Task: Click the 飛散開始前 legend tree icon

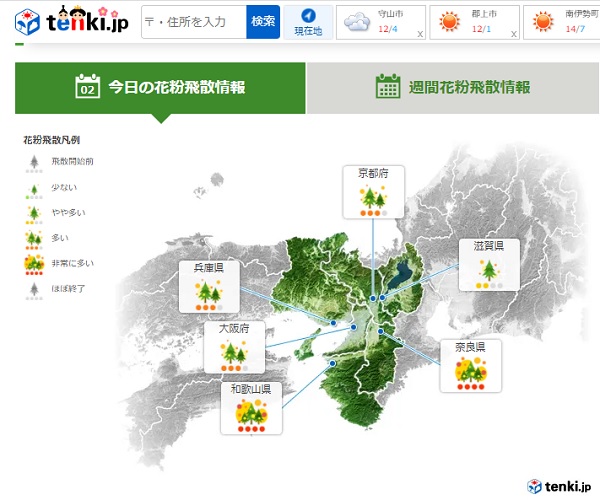Action: pos(35,162)
